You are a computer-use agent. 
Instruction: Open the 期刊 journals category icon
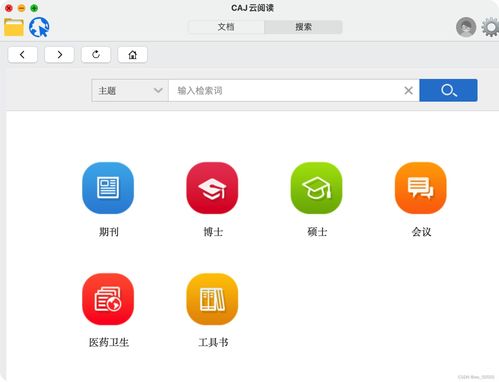(108, 188)
